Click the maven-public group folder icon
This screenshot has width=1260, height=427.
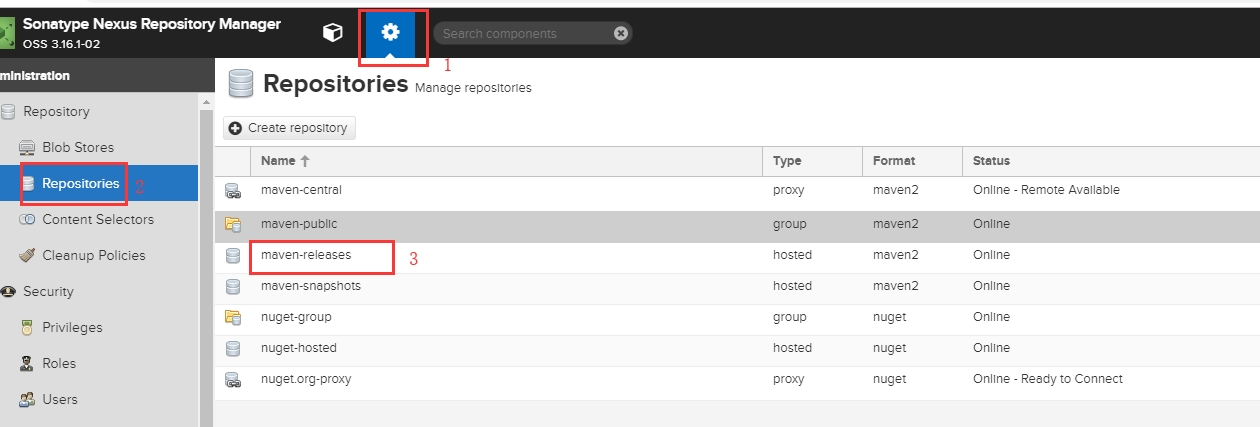233,224
